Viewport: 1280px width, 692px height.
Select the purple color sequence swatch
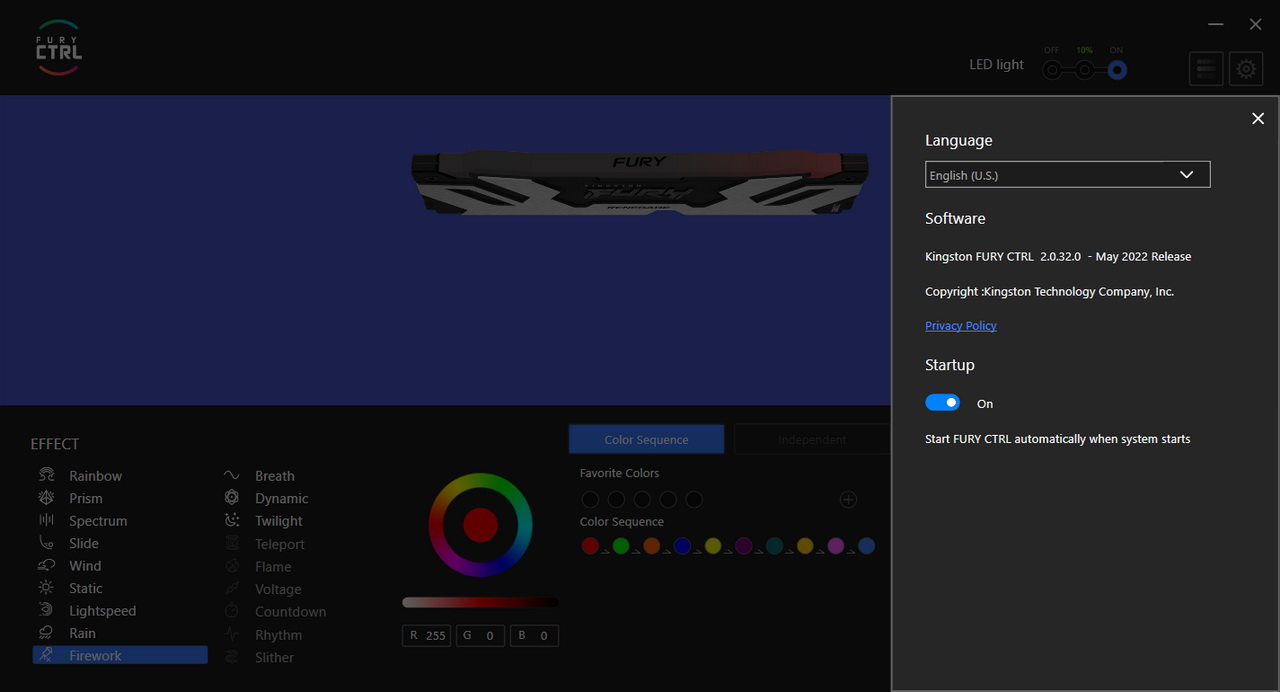click(x=743, y=545)
